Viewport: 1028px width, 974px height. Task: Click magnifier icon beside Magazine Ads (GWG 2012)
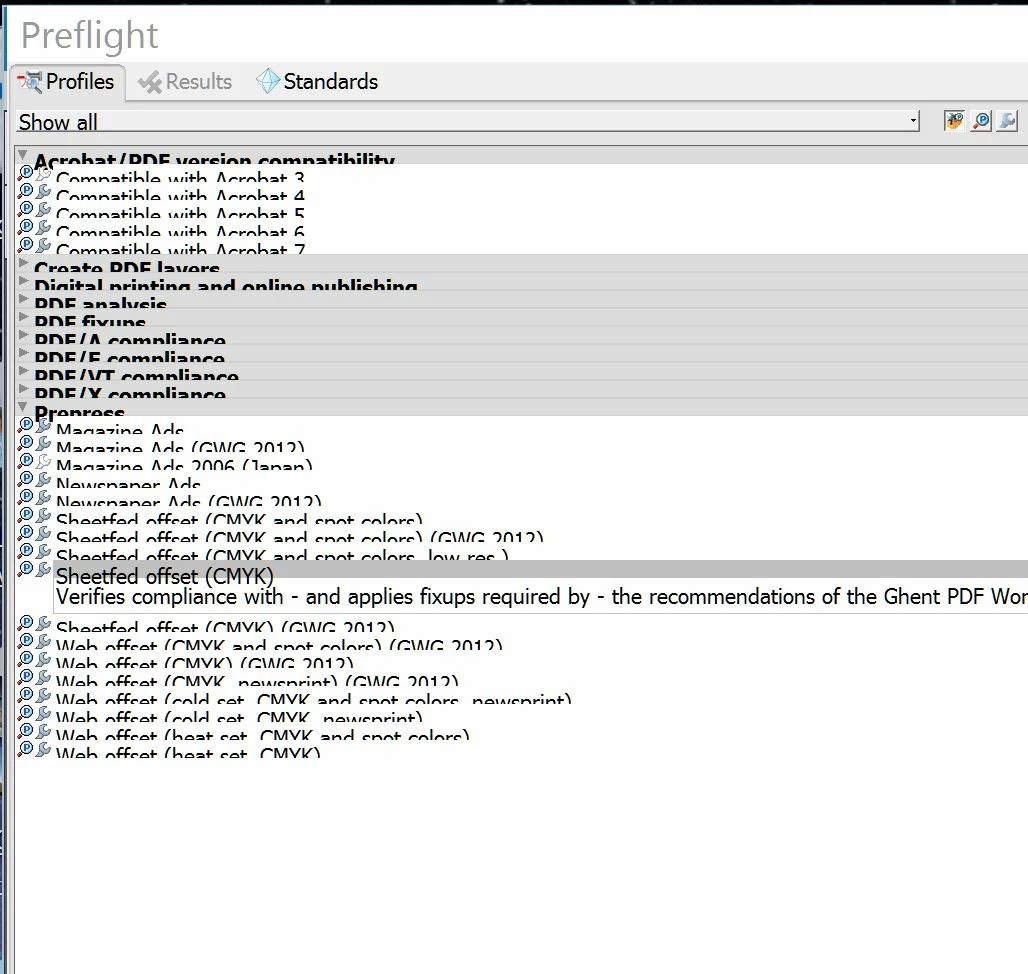click(25, 443)
